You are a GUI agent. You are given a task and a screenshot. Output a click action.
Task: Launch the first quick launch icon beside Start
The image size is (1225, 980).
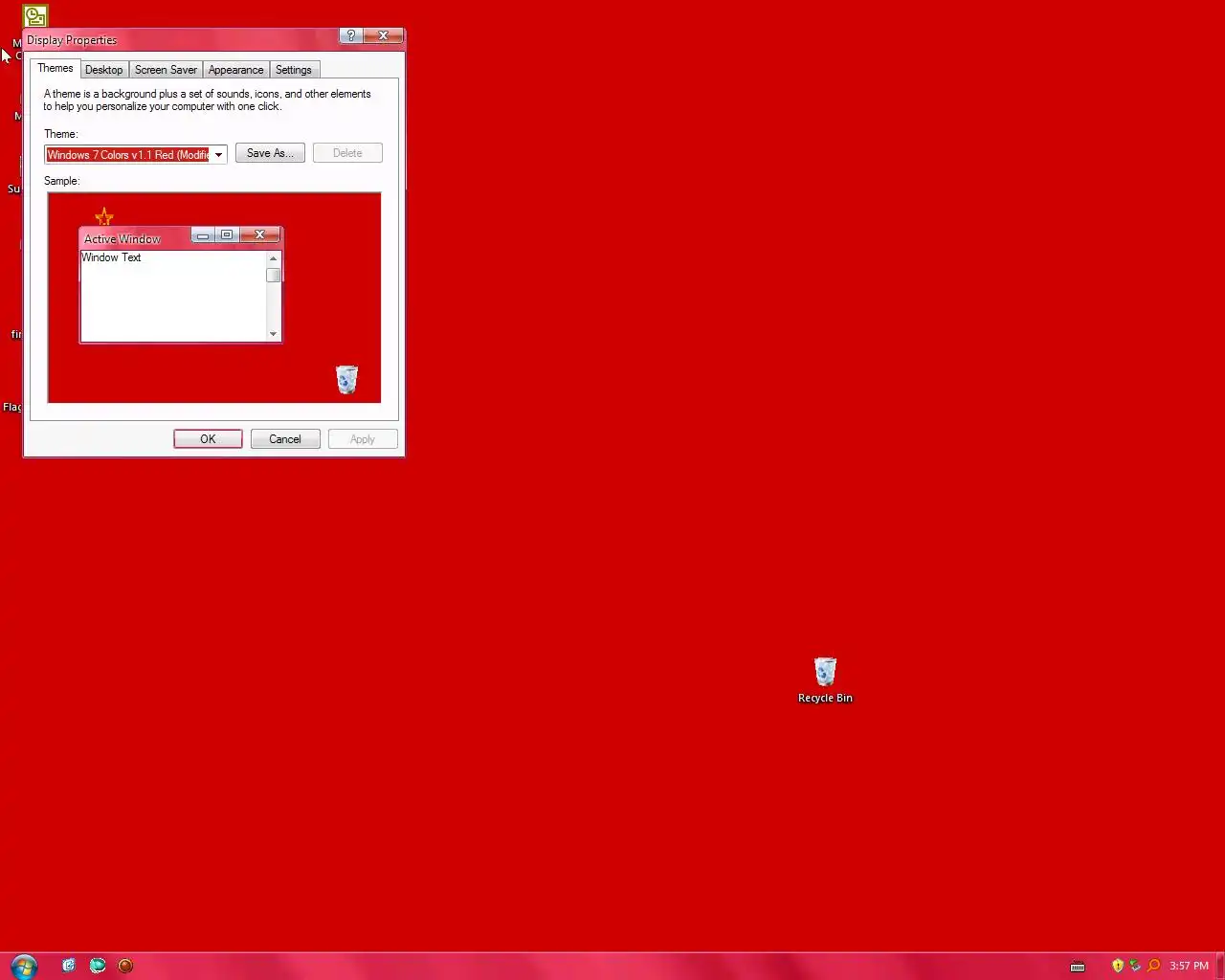coord(69,966)
